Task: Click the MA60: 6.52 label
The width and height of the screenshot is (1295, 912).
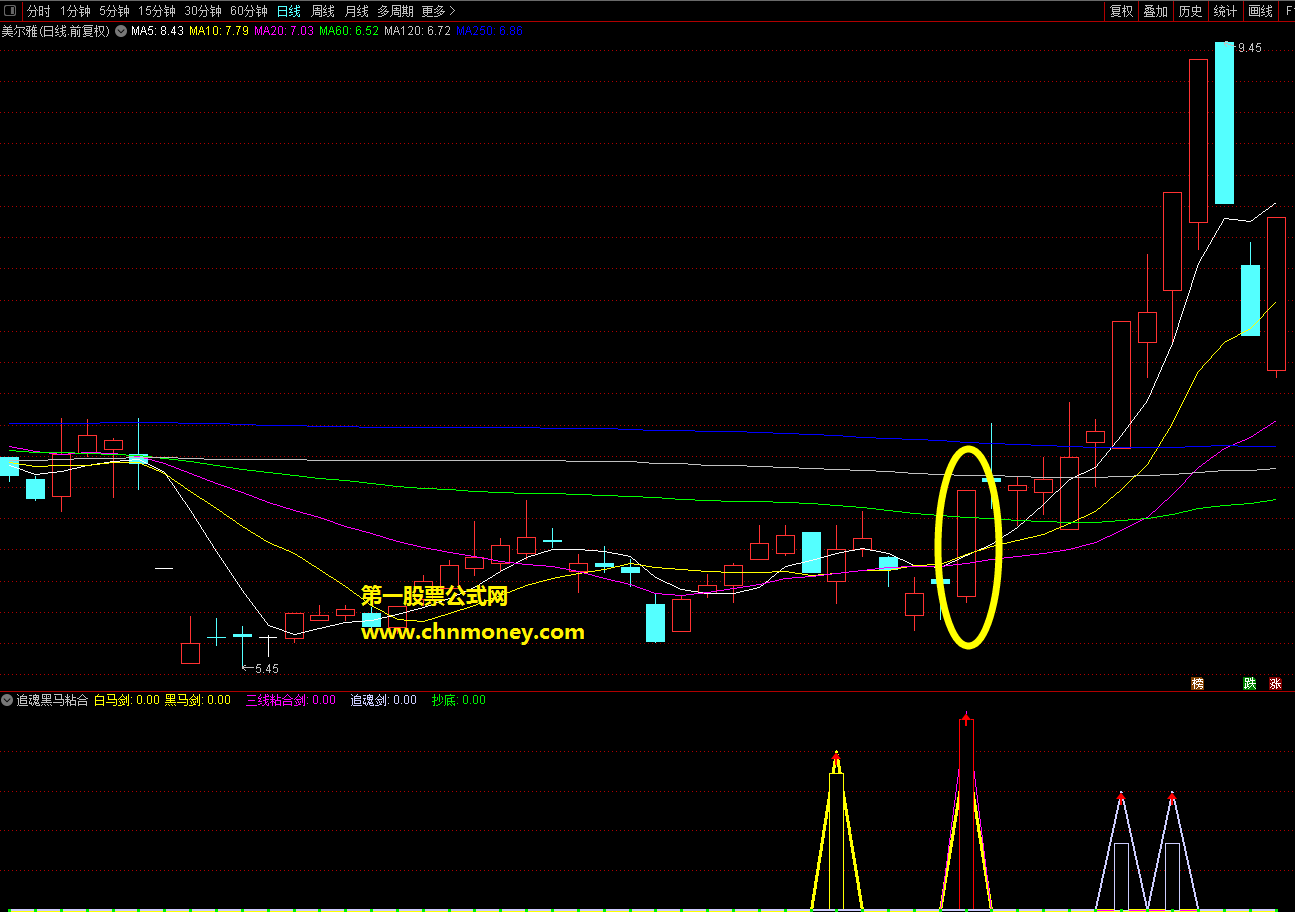Action: (x=349, y=31)
